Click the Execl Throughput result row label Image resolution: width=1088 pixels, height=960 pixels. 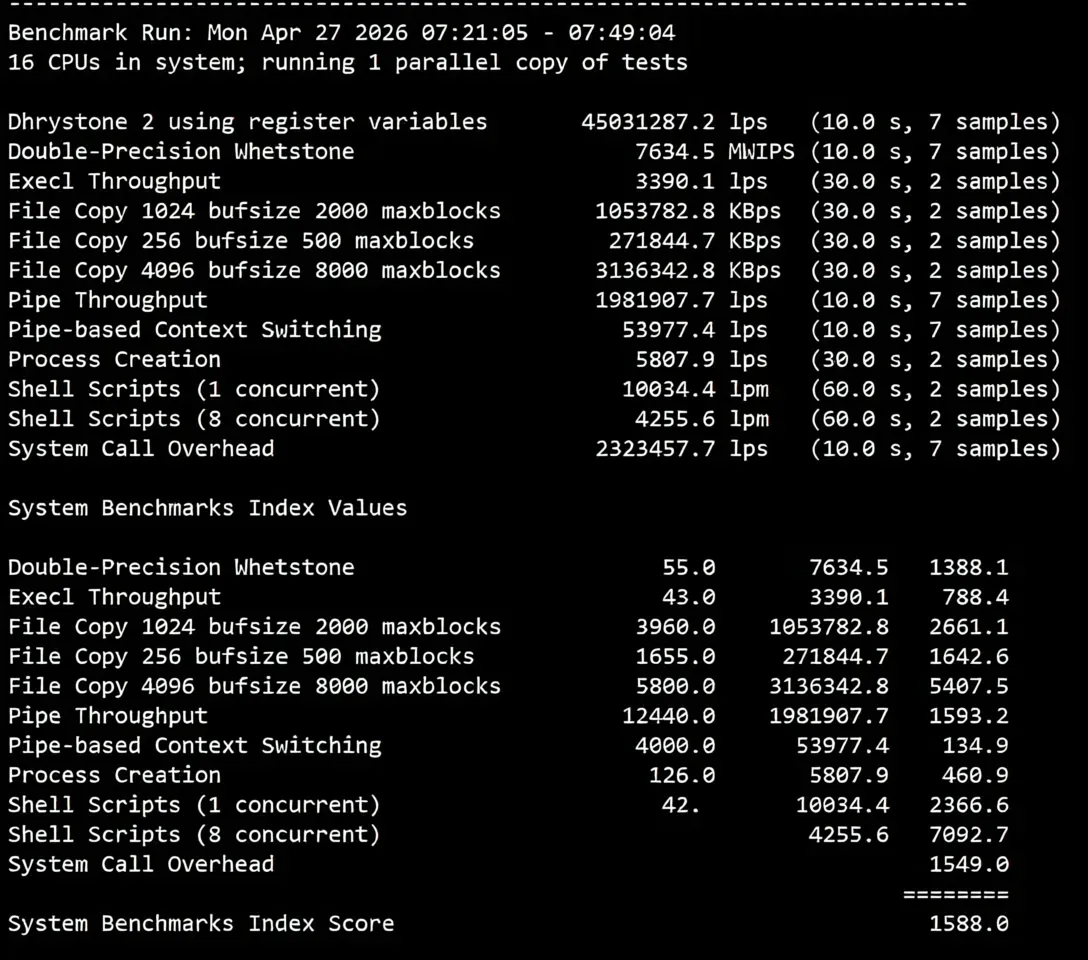114,181
